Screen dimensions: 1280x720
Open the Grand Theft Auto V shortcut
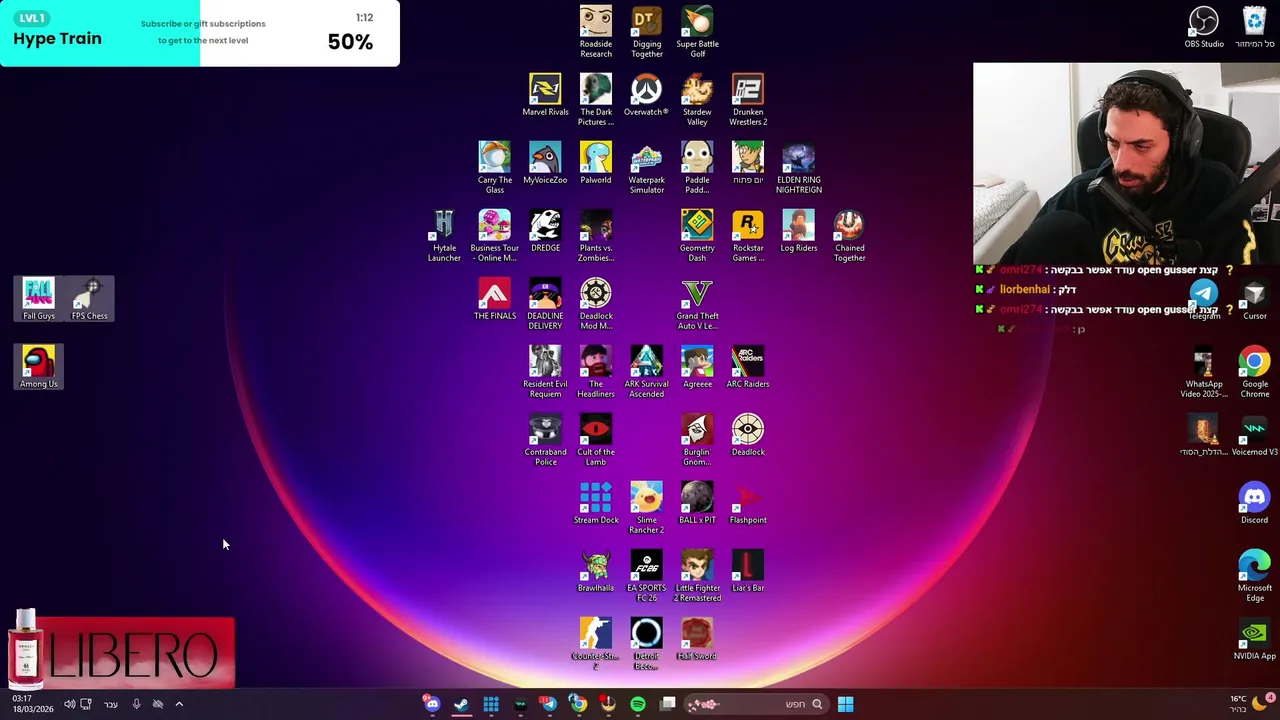click(697, 304)
